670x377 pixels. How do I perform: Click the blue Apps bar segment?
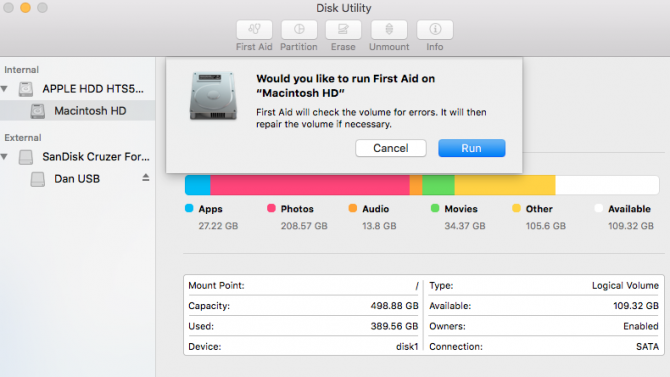tap(197, 185)
